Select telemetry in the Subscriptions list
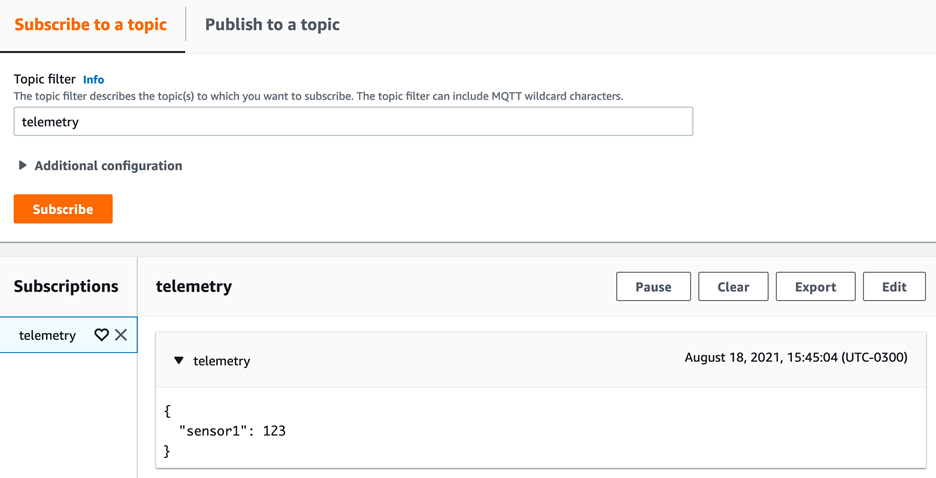 point(47,335)
